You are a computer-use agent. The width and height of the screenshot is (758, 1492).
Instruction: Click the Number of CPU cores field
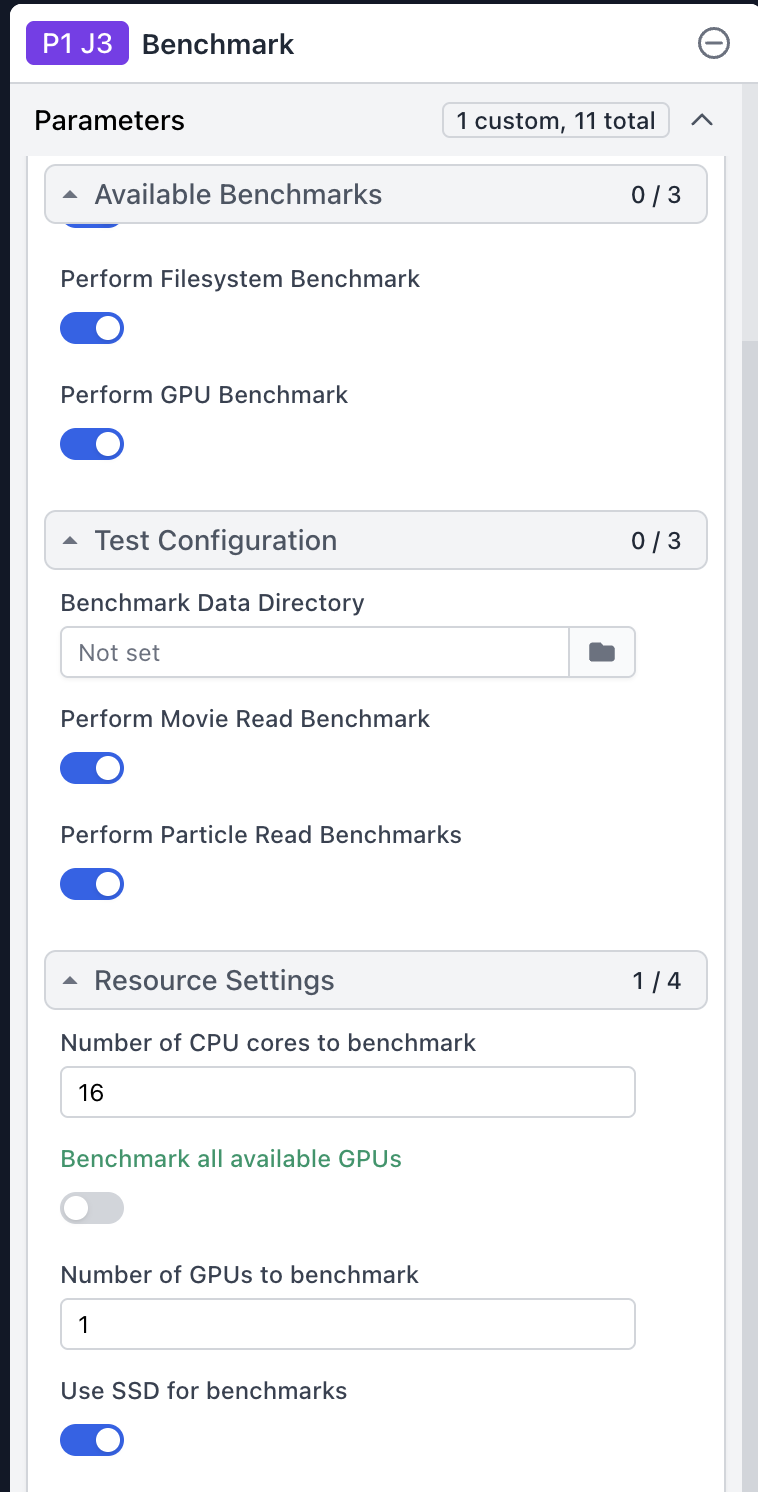348,1092
